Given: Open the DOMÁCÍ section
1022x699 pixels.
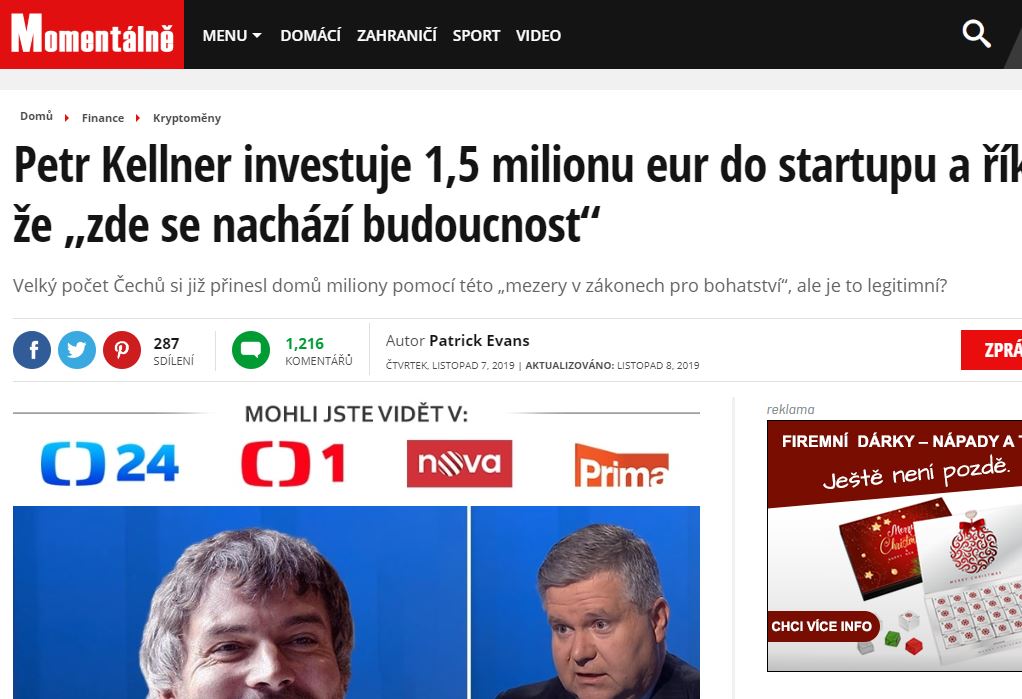Looking at the screenshot, I should [310, 35].
